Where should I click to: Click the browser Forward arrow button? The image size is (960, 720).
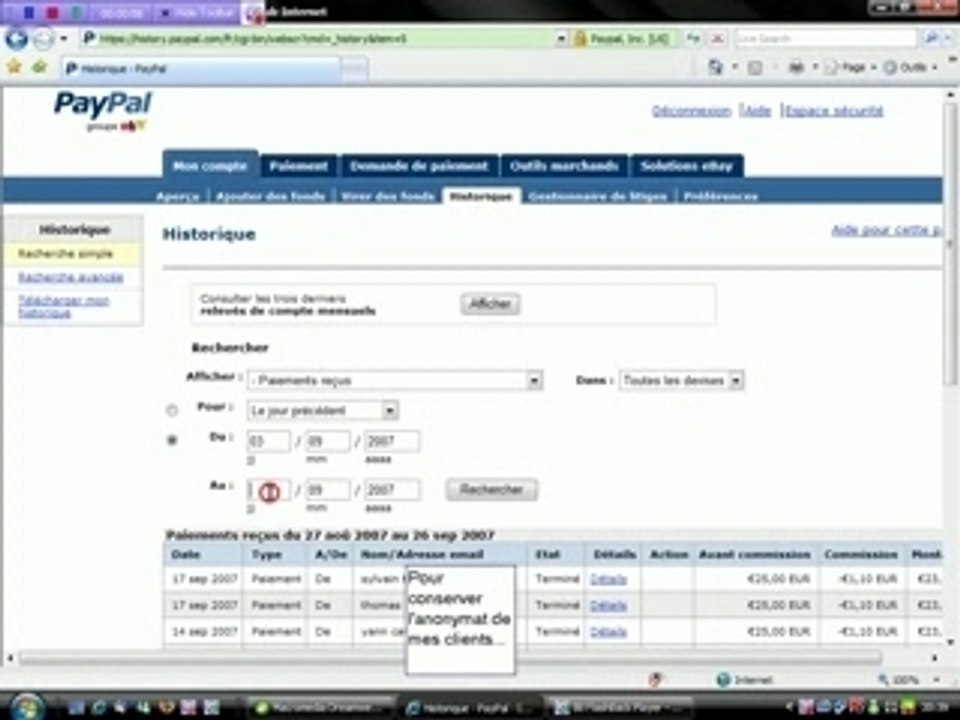click(43, 40)
